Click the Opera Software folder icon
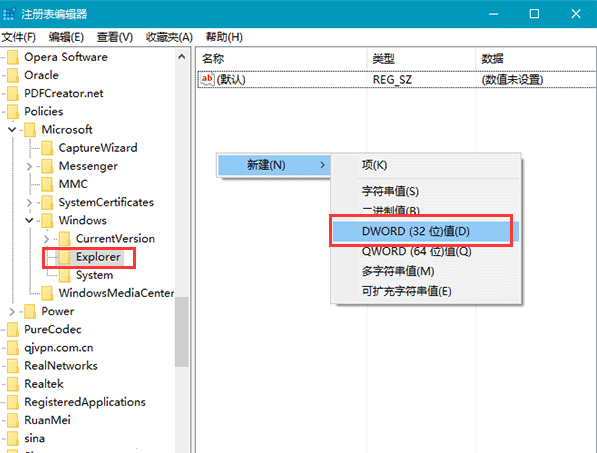597x453 pixels. [x=13, y=57]
